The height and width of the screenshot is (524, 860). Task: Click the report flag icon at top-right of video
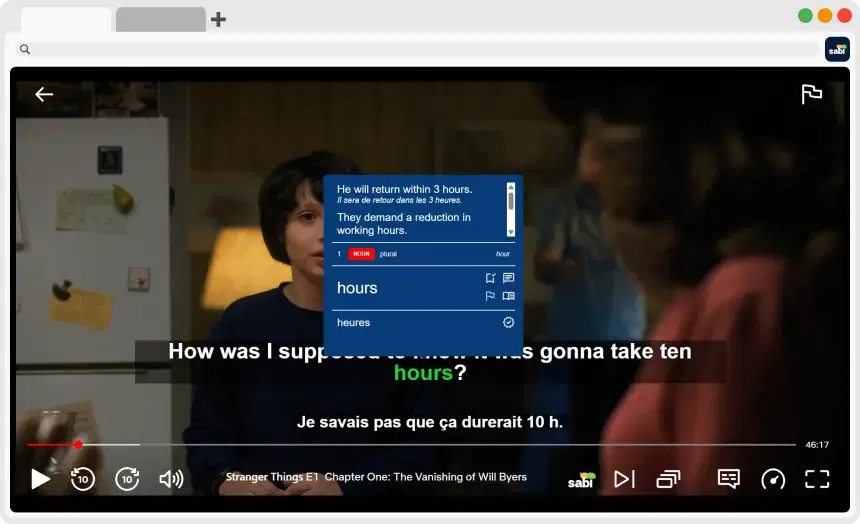click(811, 94)
